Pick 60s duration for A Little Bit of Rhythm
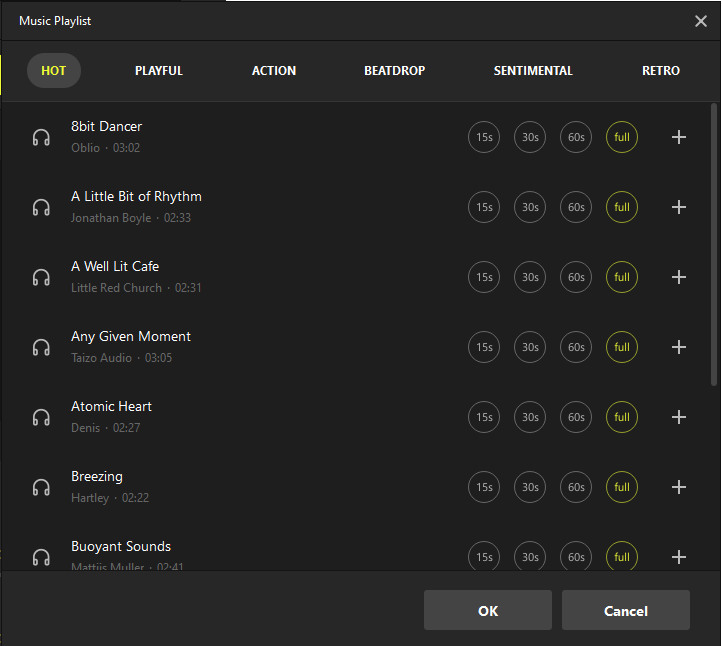 576,207
